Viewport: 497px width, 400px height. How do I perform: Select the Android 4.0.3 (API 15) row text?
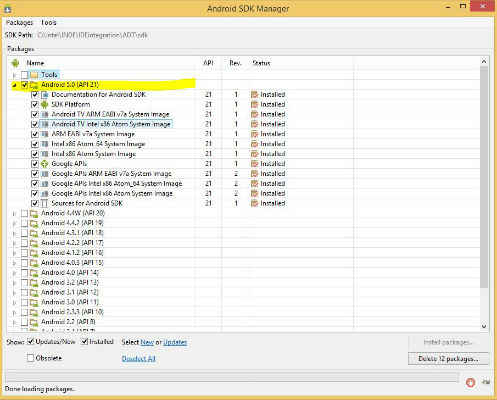72,263
